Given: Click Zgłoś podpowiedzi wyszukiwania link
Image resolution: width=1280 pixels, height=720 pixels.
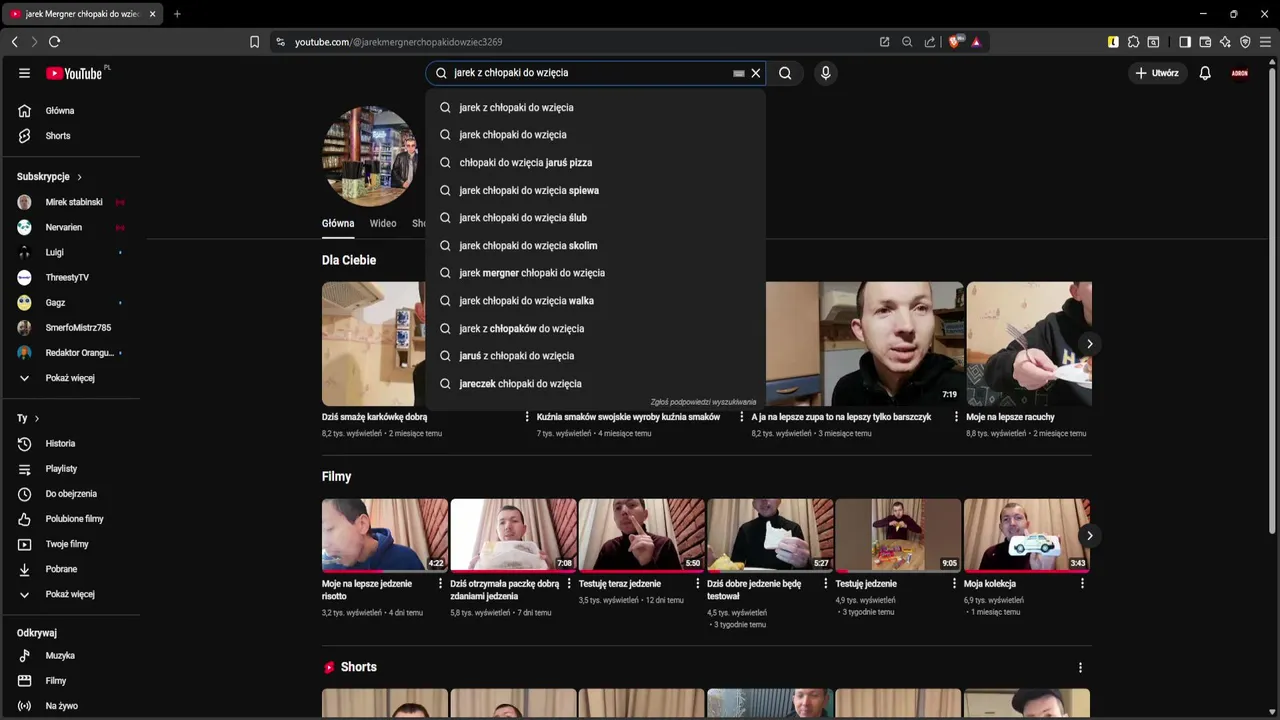Looking at the screenshot, I should 703,402.
